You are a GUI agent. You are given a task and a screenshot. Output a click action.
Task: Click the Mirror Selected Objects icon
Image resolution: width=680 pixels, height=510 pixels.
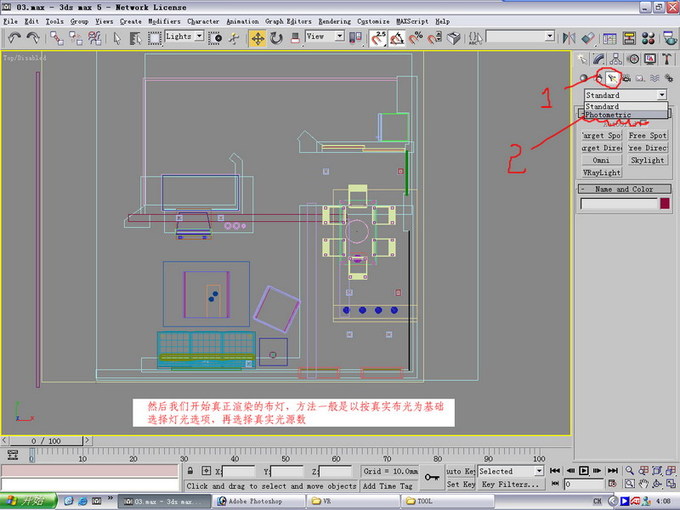[569, 38]
